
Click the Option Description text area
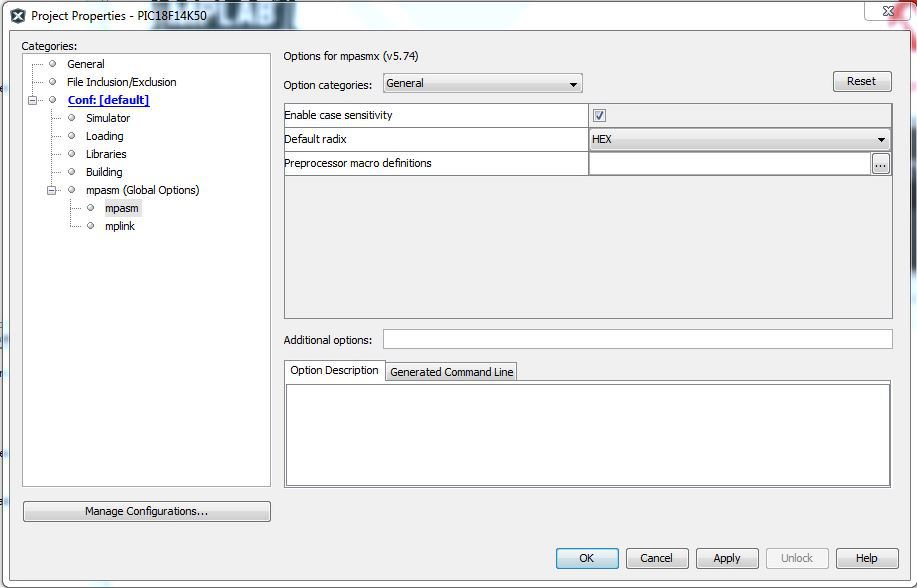point(588,435)
